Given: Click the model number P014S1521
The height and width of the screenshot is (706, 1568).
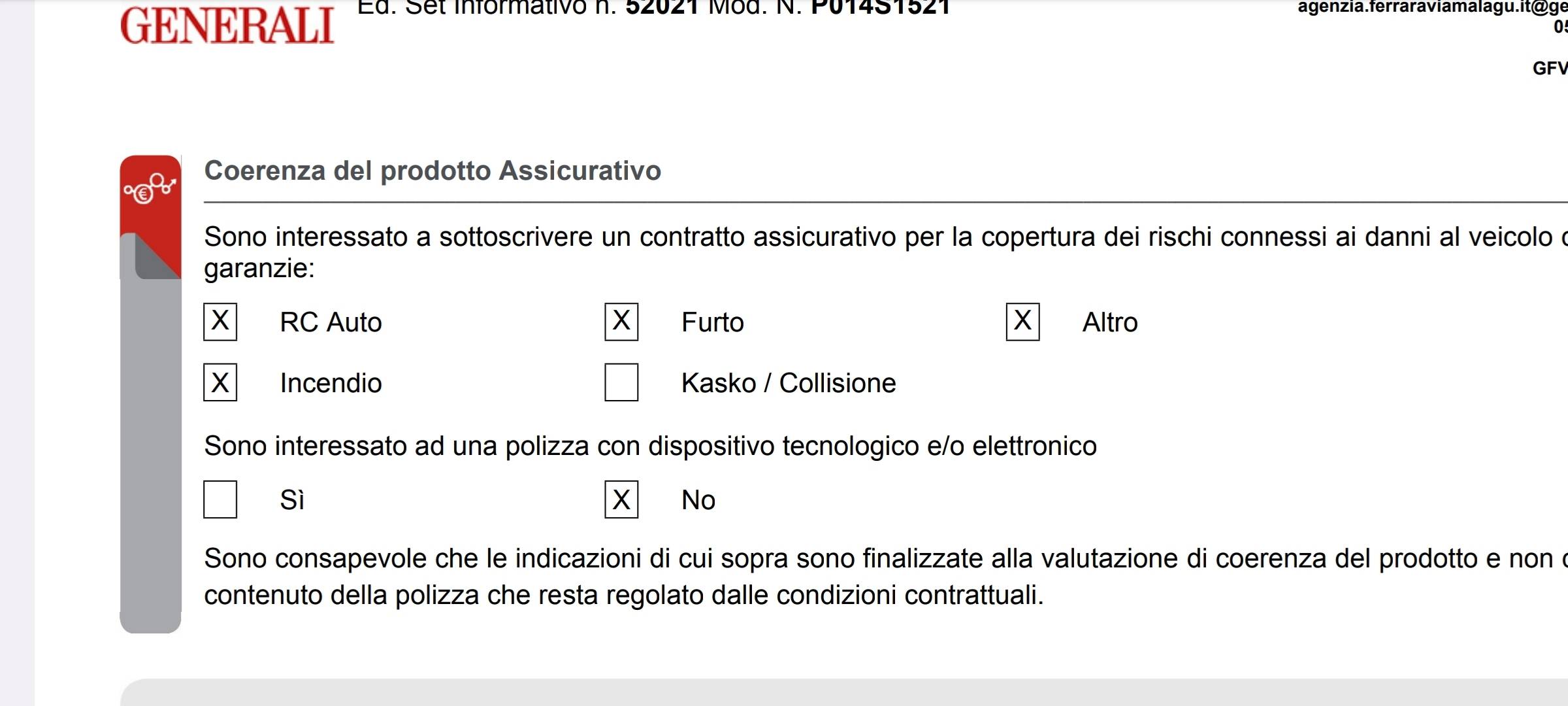Looking at the screenshot, I should click(879, 8).
